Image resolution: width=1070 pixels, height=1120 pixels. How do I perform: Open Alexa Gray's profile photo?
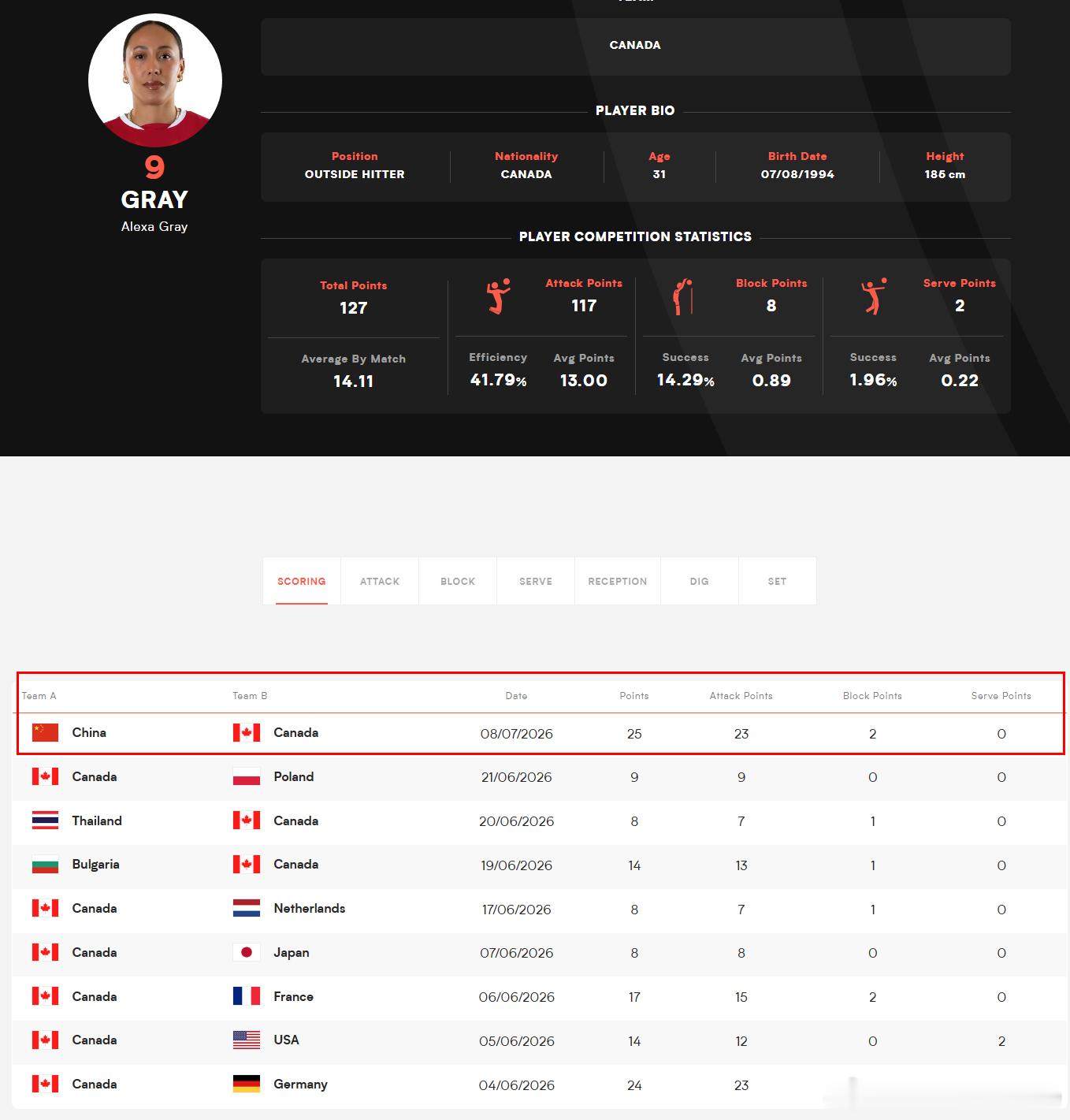coord(155,80)
